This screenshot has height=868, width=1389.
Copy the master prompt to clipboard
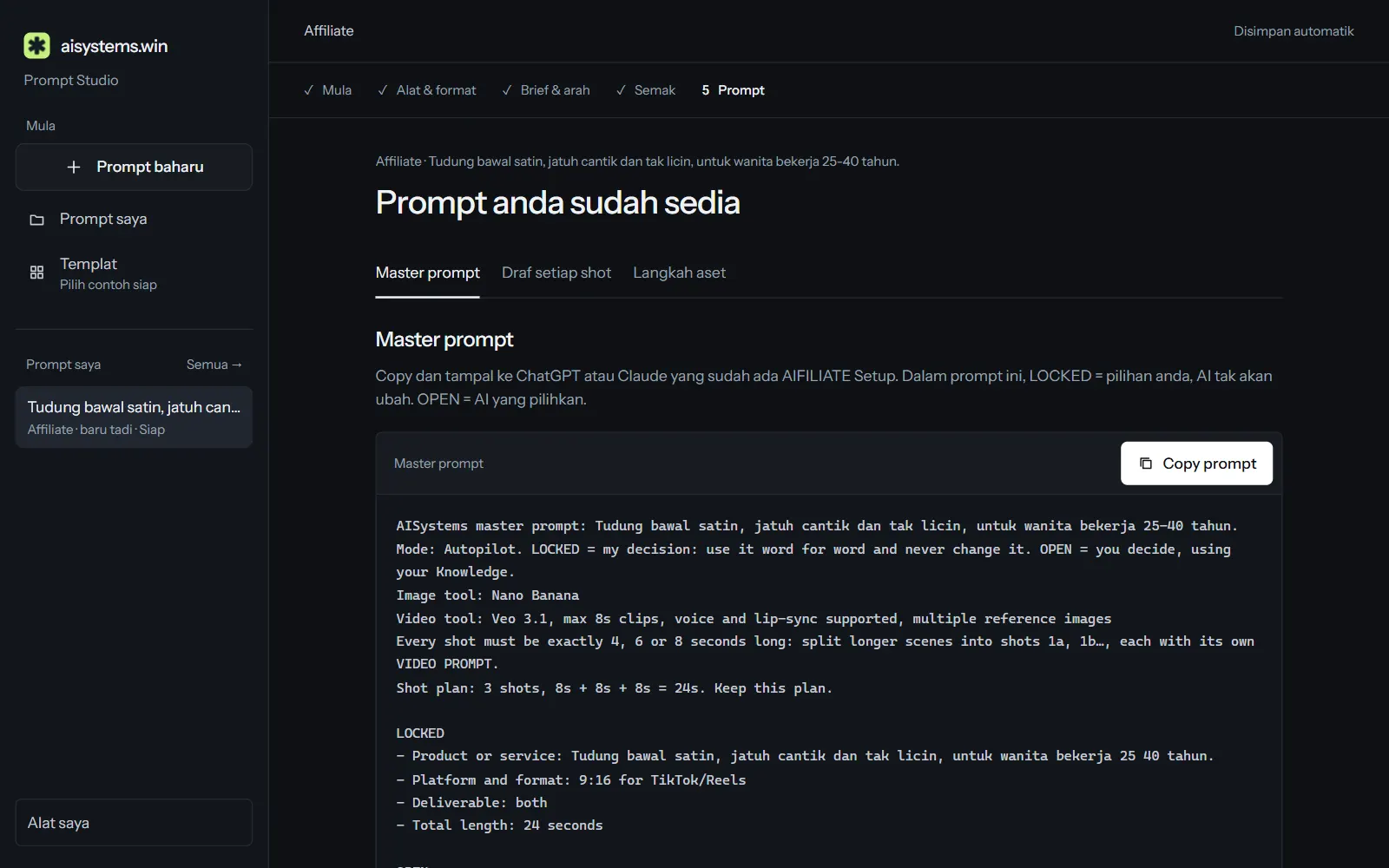coord(1196,464)
